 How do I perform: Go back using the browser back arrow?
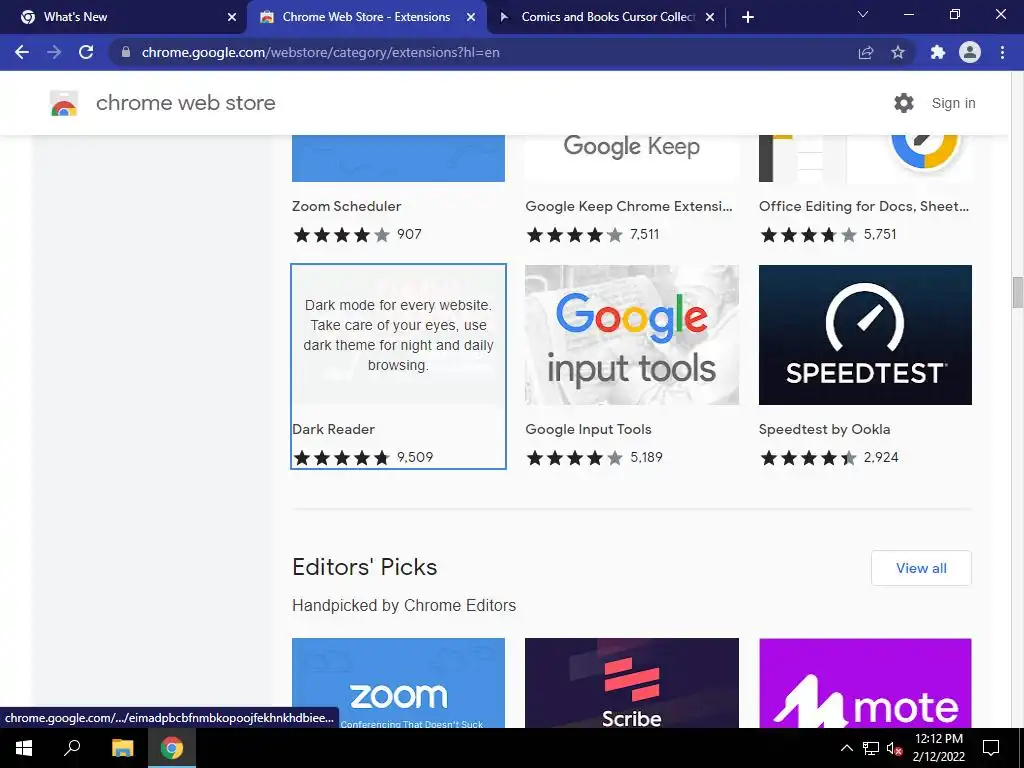click(22, 52)
